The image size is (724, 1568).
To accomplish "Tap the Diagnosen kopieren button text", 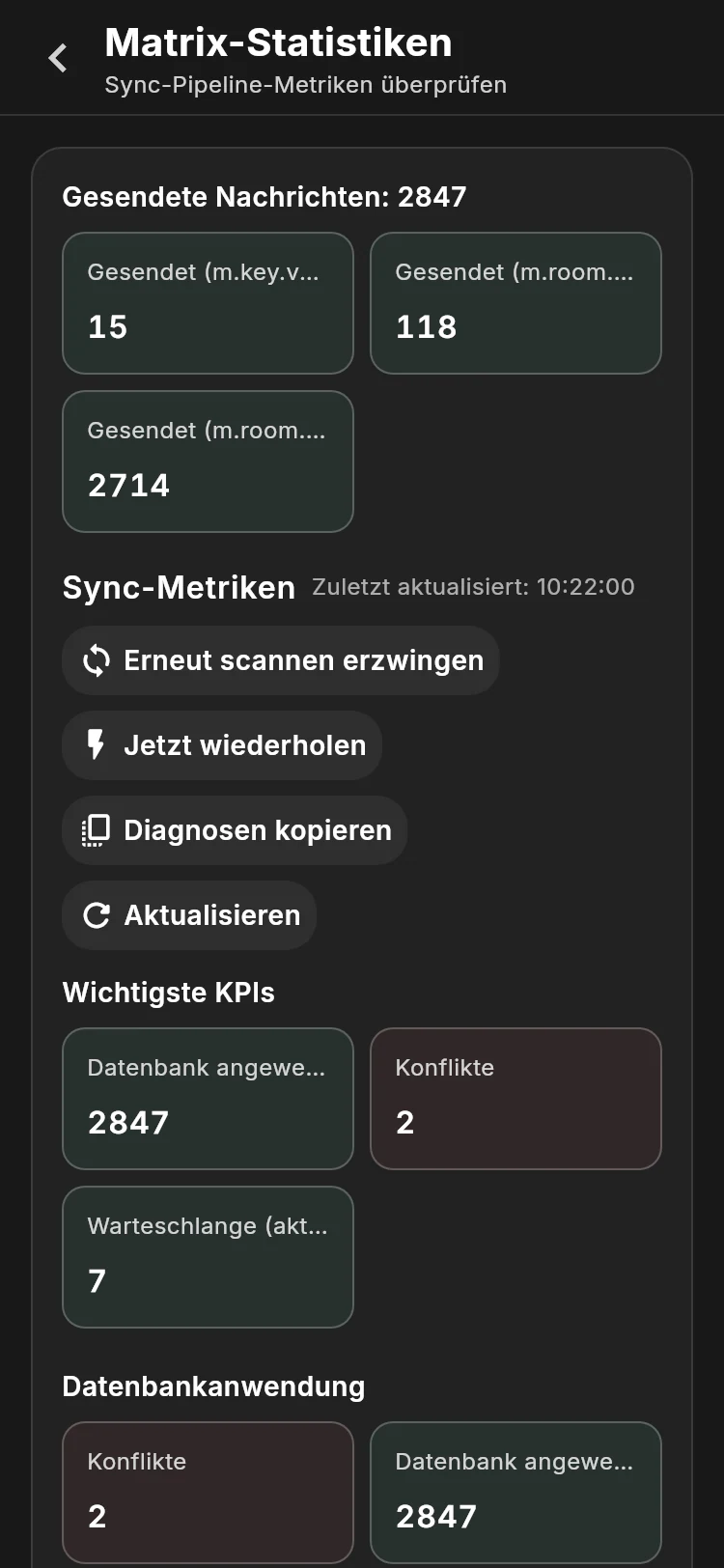I will pyautogui.click(x=258, y=830).
